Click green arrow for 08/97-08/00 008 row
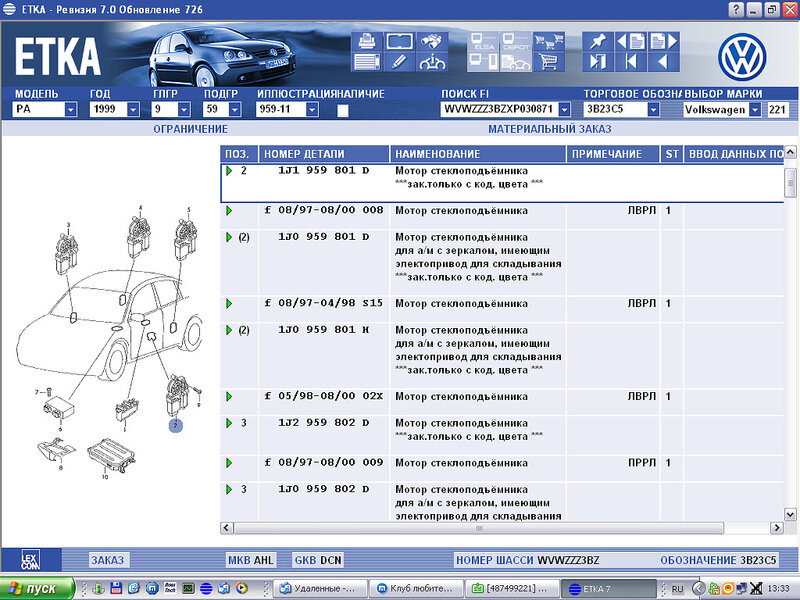 (229, 210)
